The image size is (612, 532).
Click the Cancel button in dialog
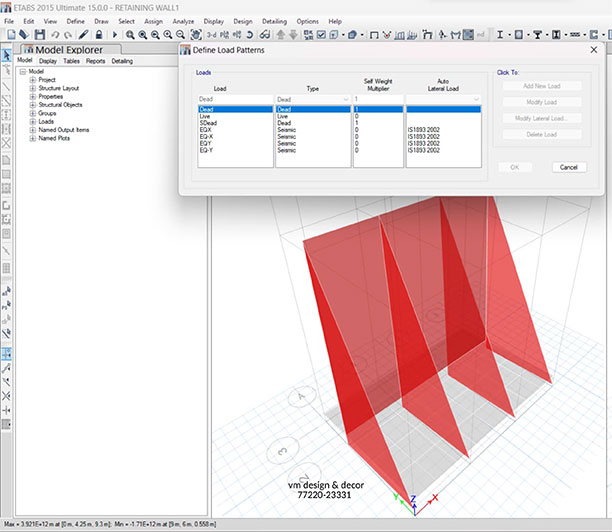point(568,167)
